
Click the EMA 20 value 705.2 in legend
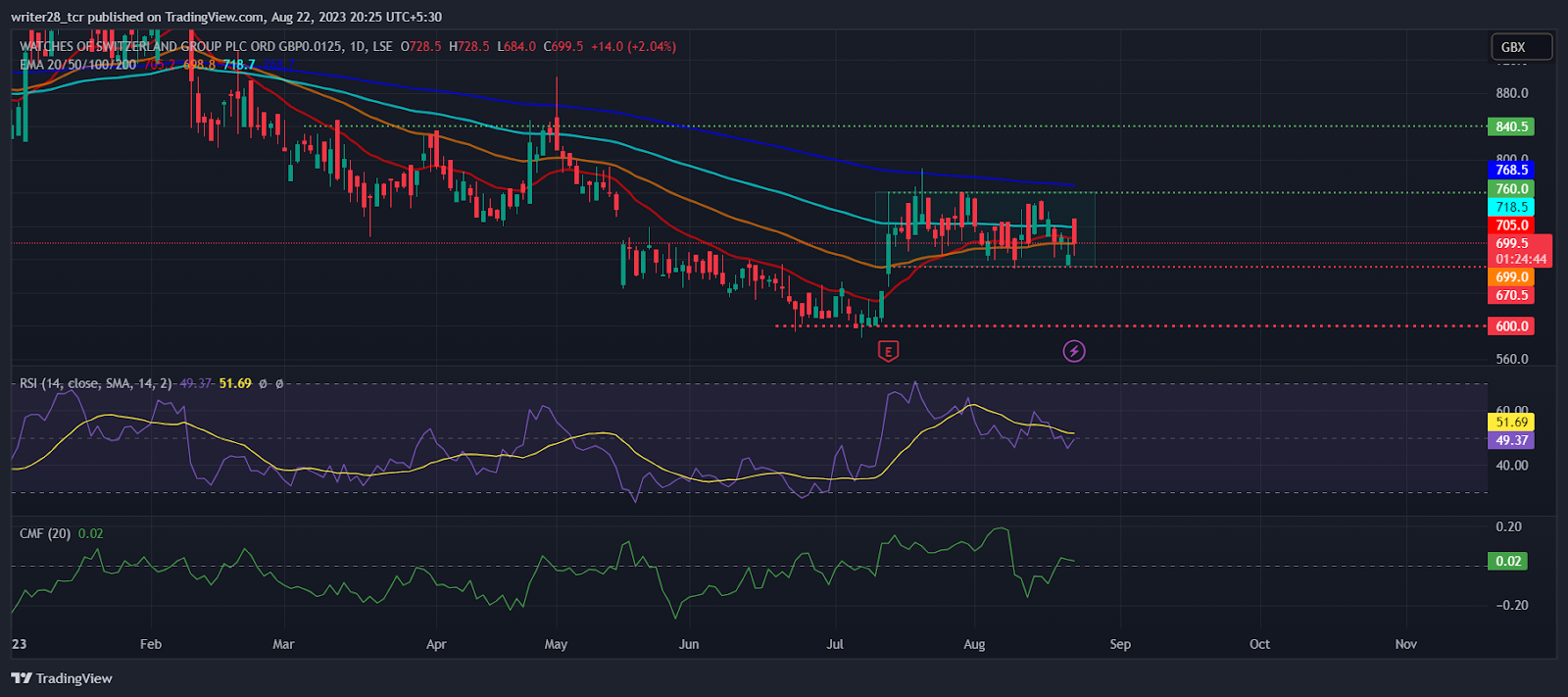160,65
